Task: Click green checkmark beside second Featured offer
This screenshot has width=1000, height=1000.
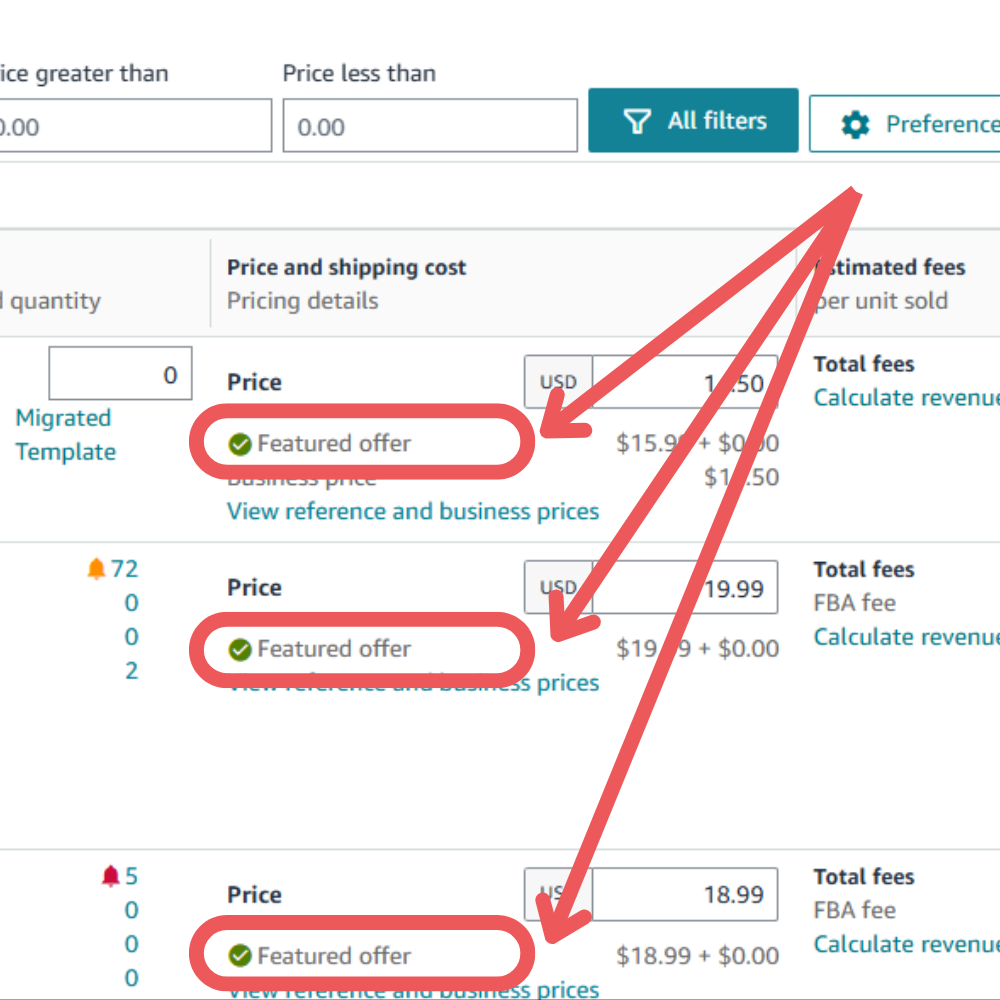Action: 240,650
